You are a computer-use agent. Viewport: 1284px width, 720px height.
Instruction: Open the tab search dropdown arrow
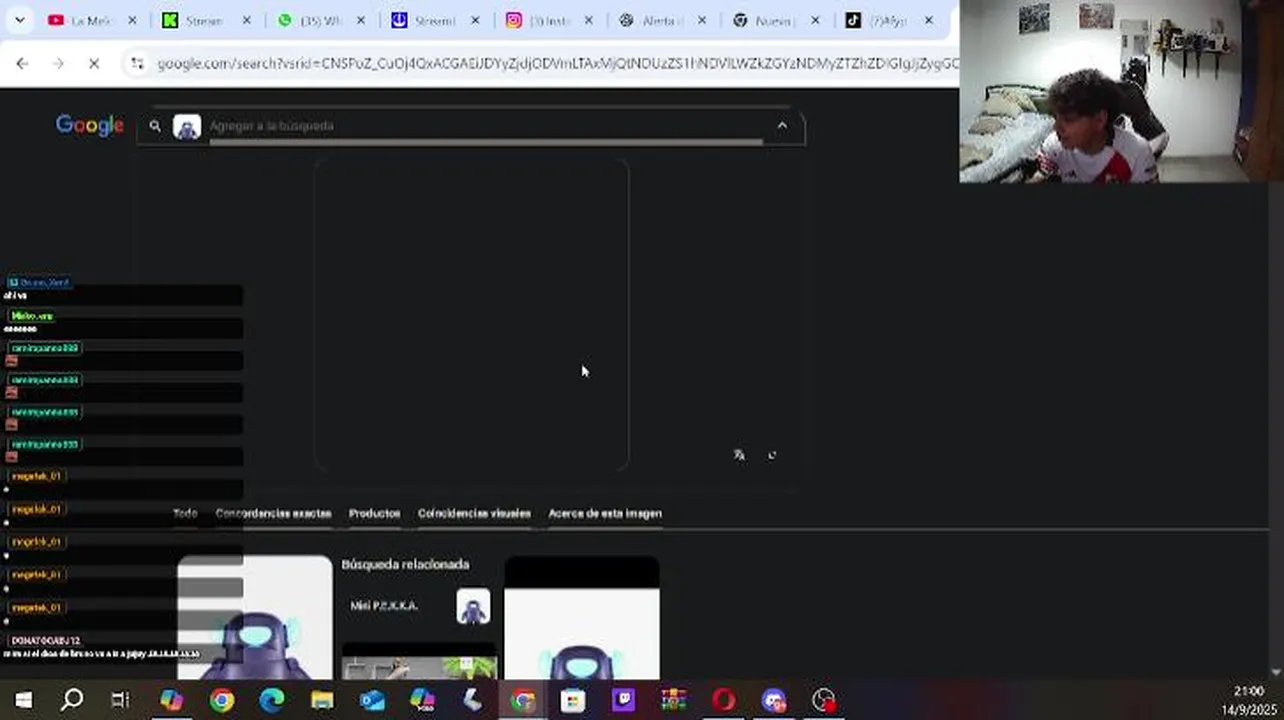pyautogui.click(x=20, y=20)
